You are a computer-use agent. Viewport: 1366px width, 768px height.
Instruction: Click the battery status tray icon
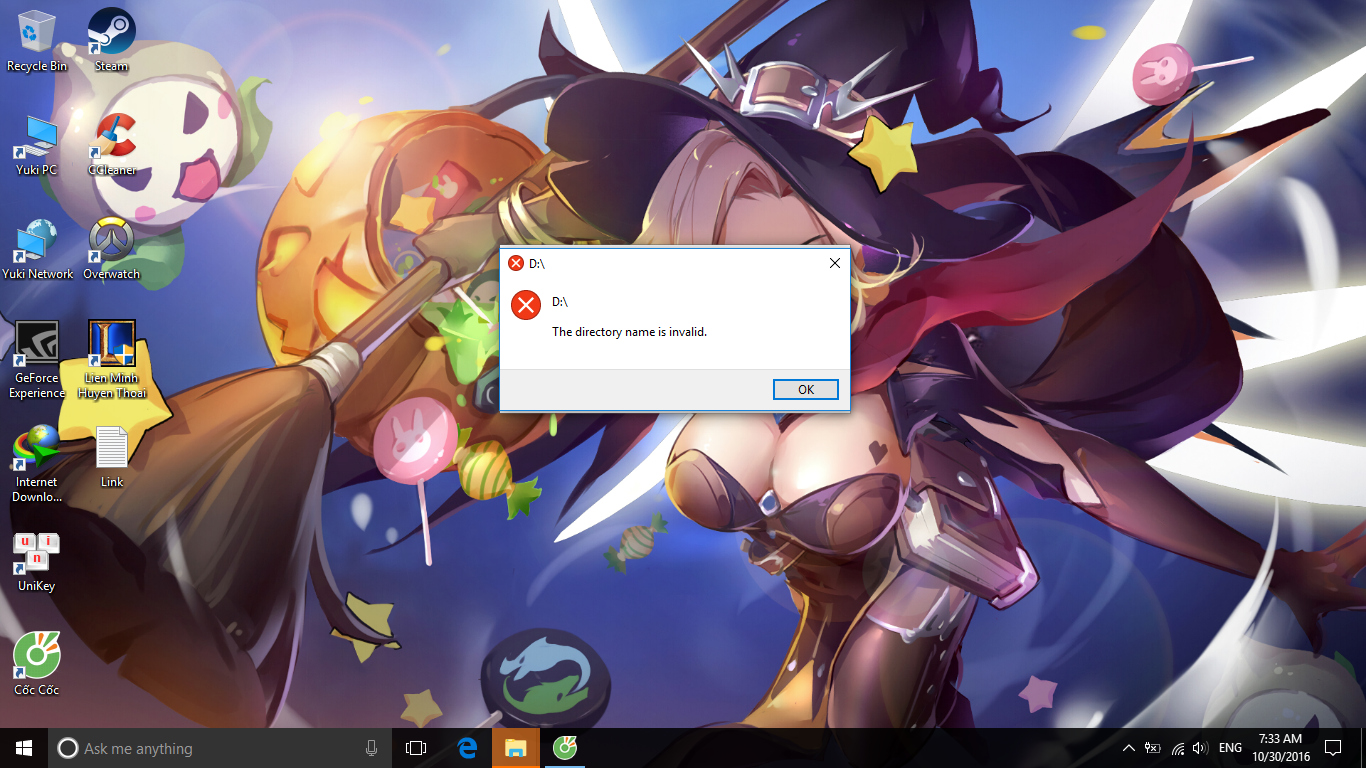[1153, 748]
